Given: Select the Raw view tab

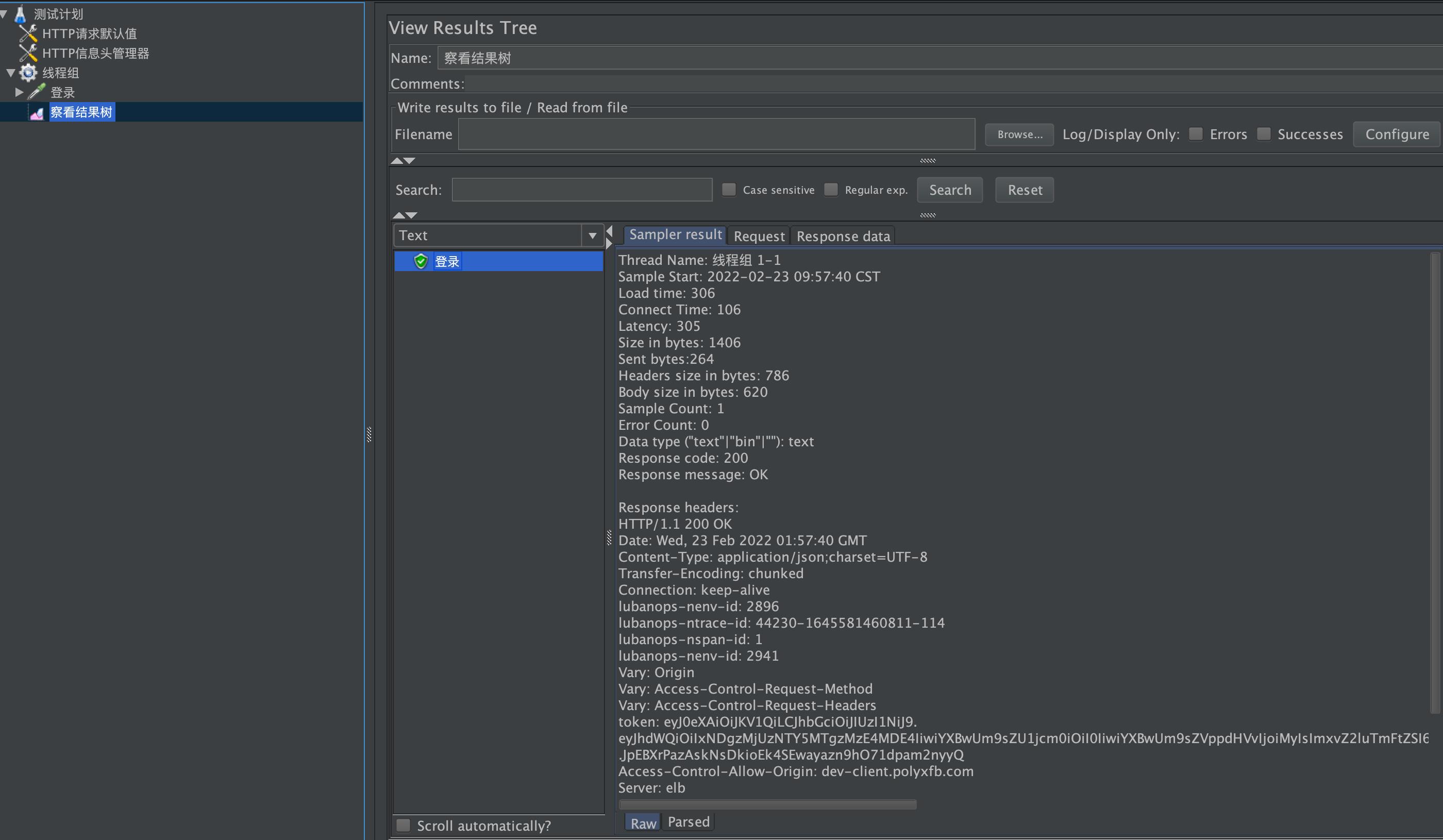Looking at the screenshot, I should 643,823.
